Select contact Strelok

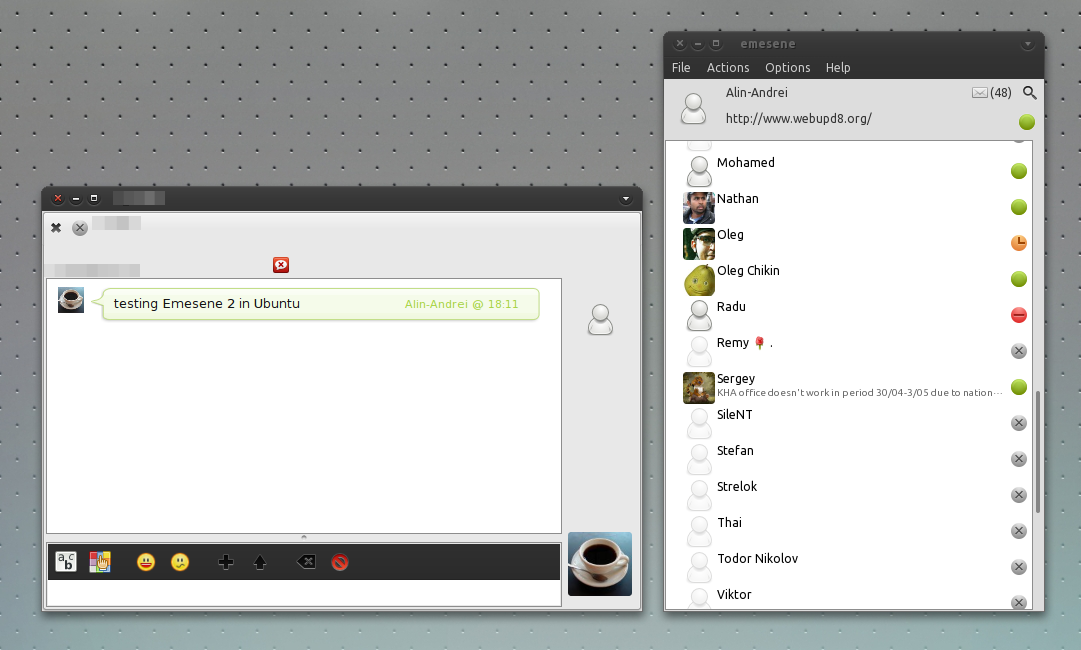tap(849, 494)
